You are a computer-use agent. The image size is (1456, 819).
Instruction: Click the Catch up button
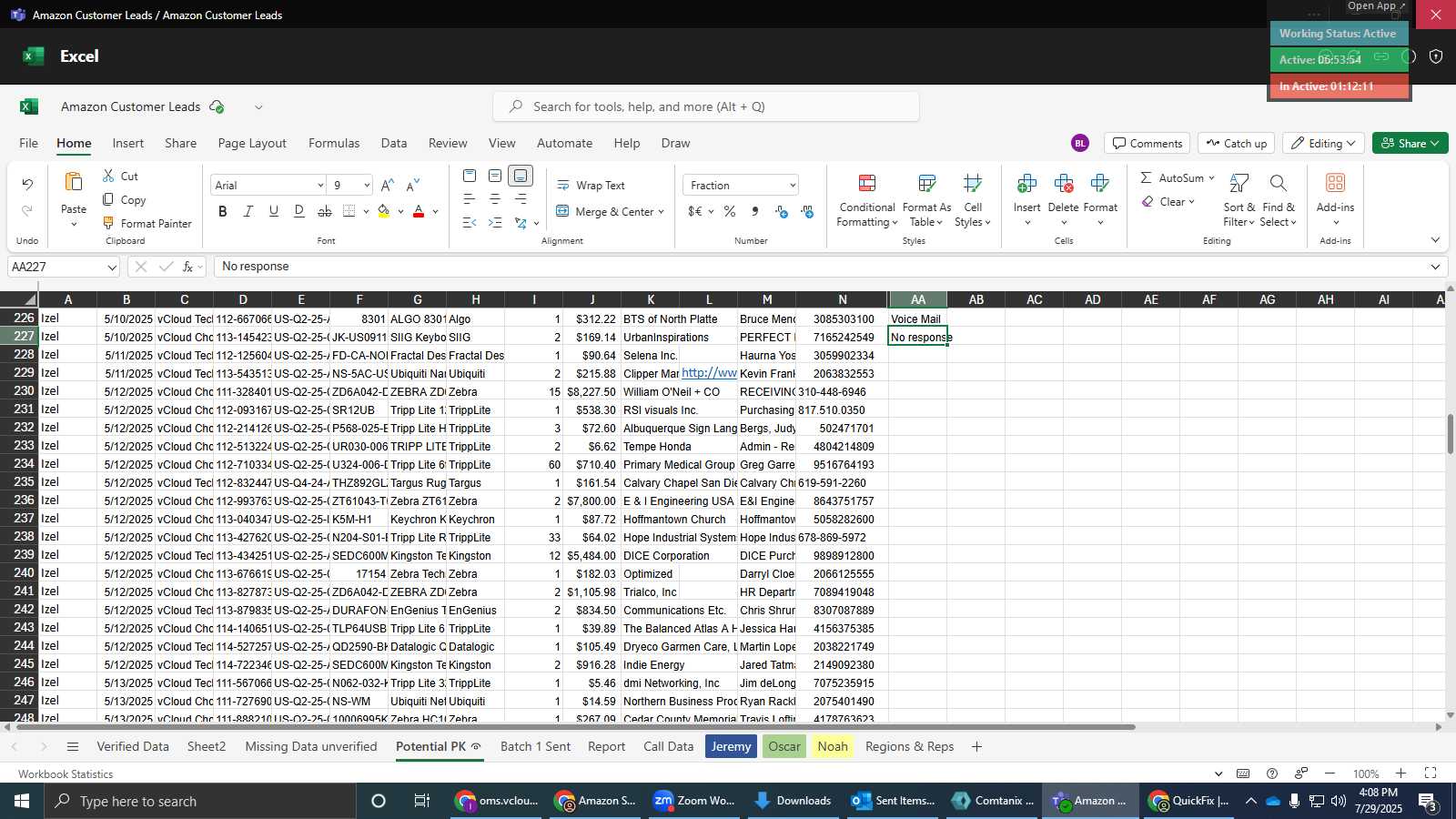pos(1236,143)
